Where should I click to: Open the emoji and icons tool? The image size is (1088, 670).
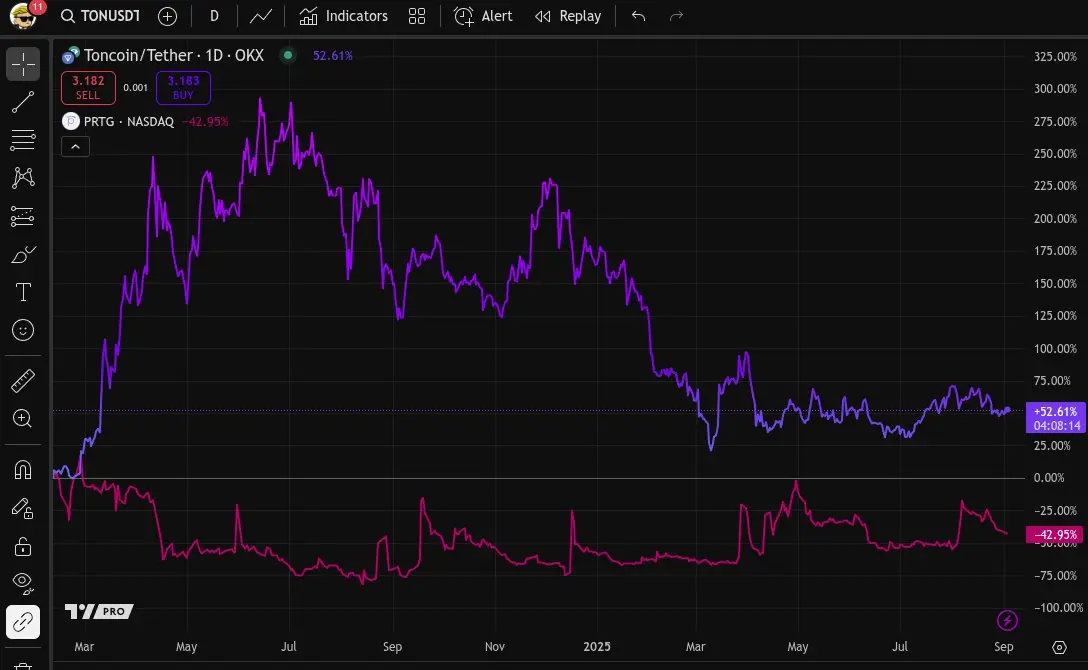pyautogui.click(x=23, y=330)
